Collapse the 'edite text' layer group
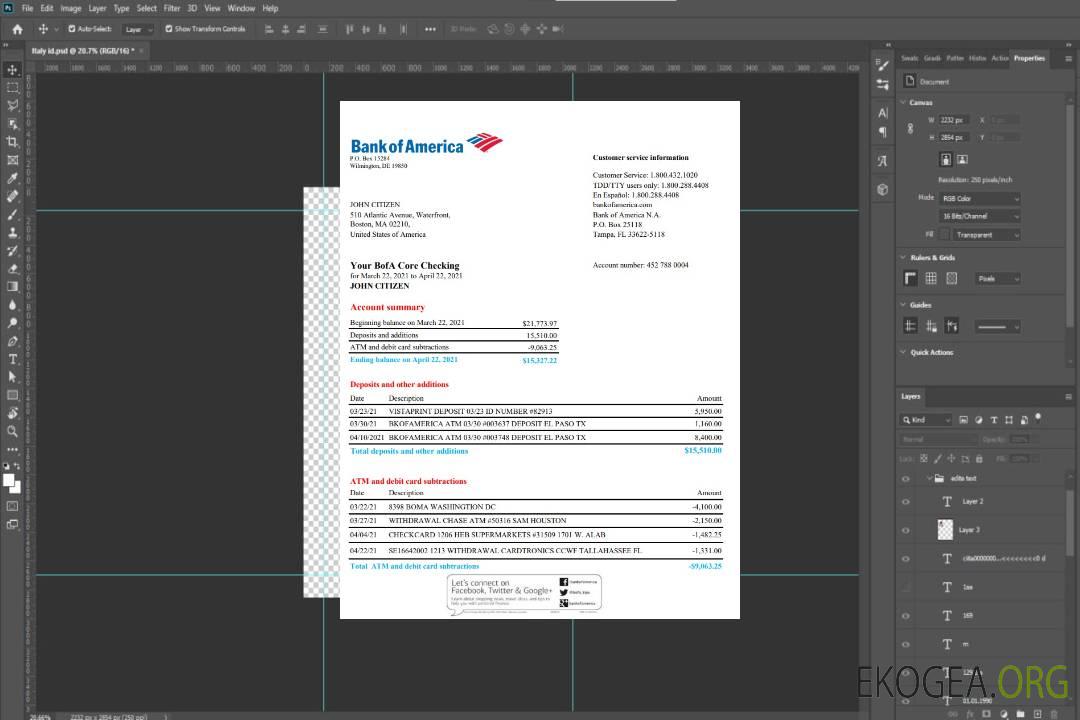The width and height of the screenshot is (1080, 720). point(929,478)
